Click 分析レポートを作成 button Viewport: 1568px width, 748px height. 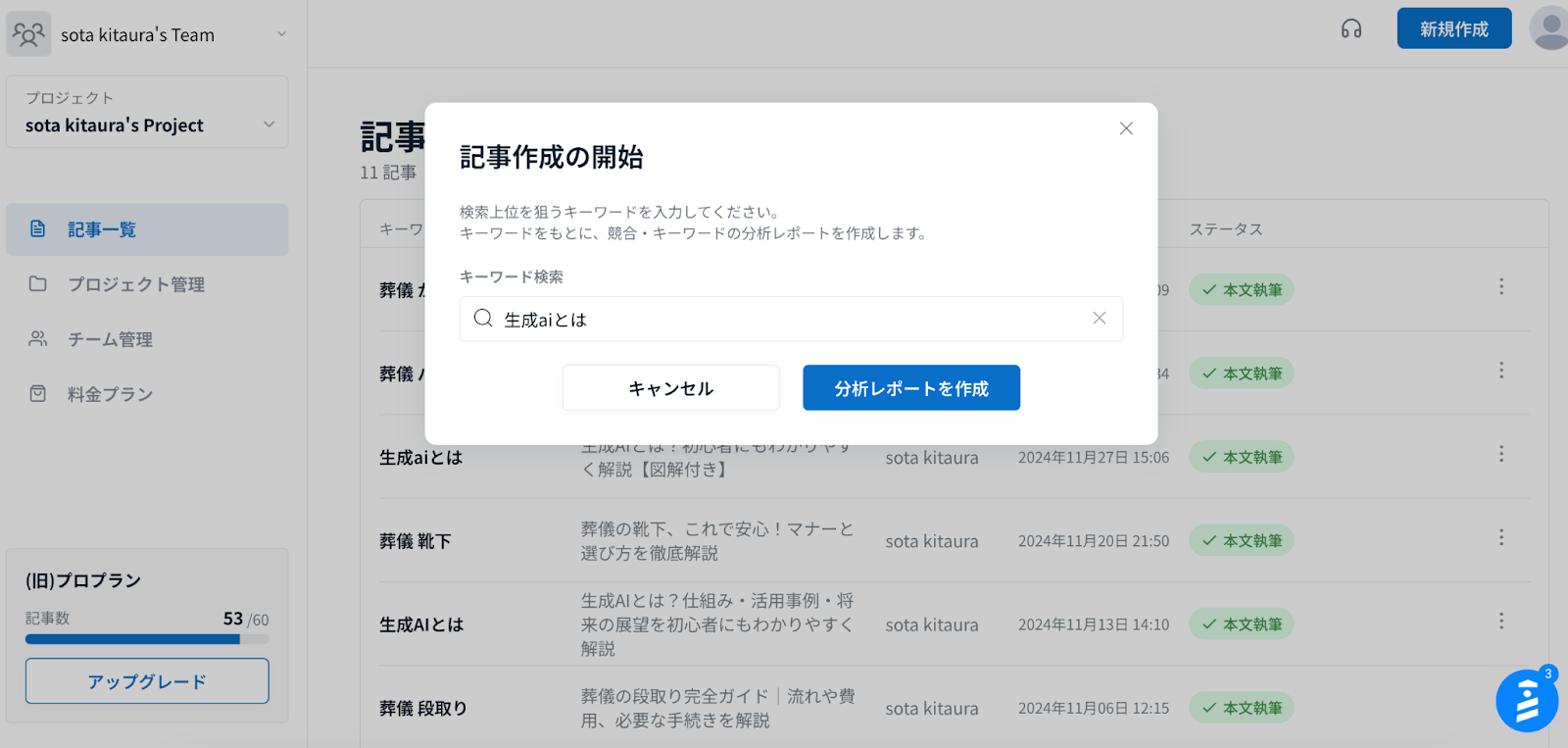911,388
